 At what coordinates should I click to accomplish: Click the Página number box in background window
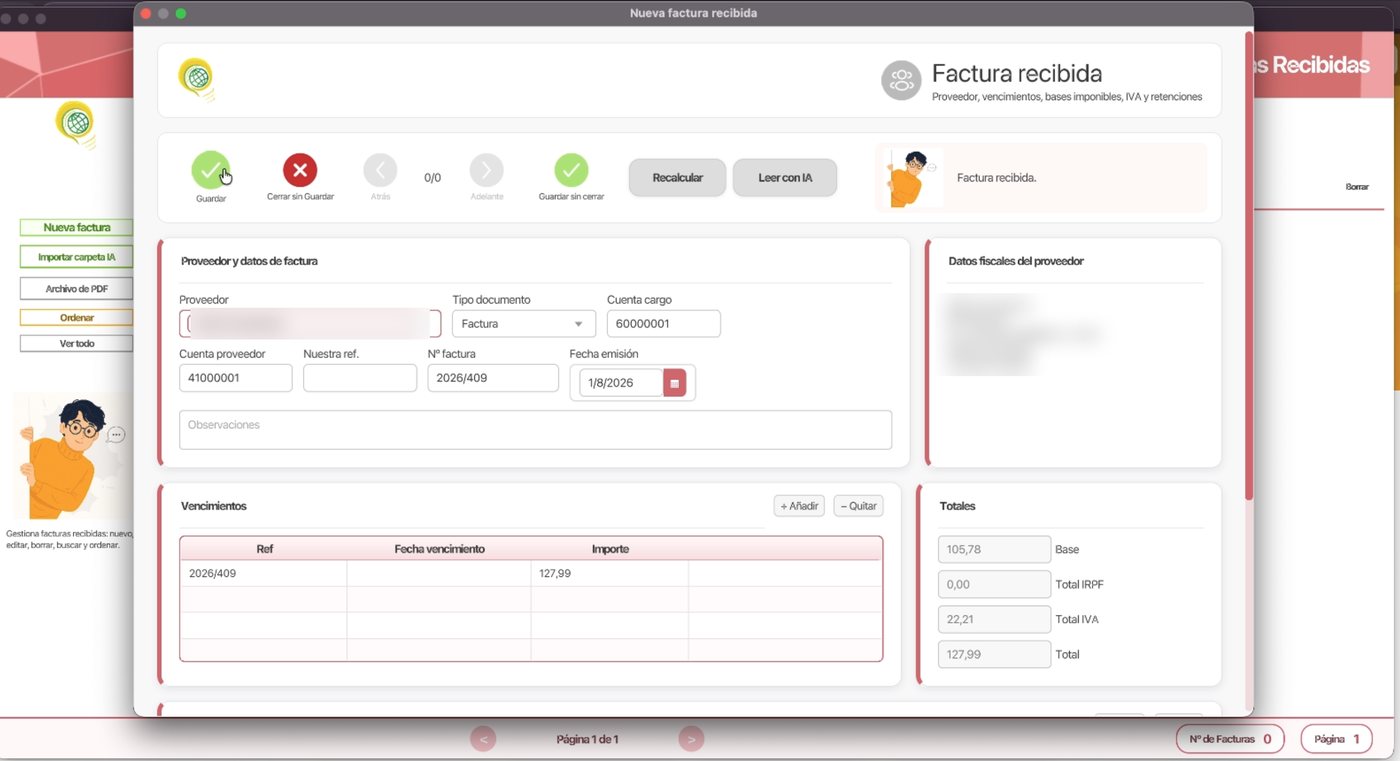pyautogui.click(x=1336, y=739)
